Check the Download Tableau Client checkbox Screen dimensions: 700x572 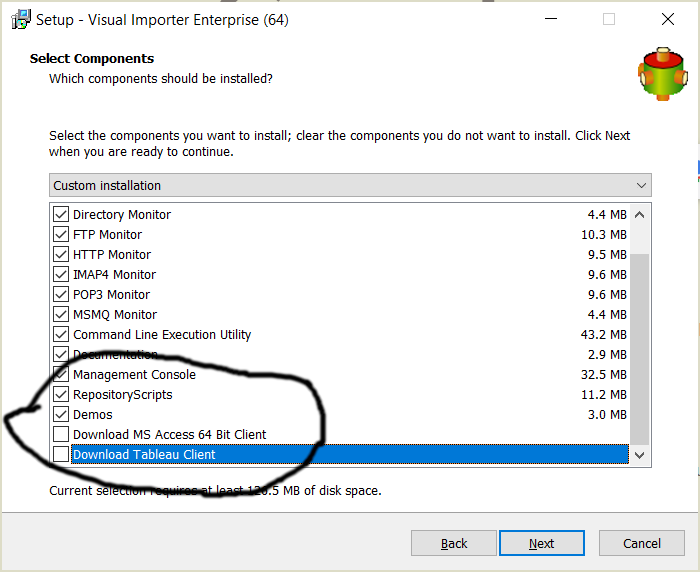coord(61,454)
